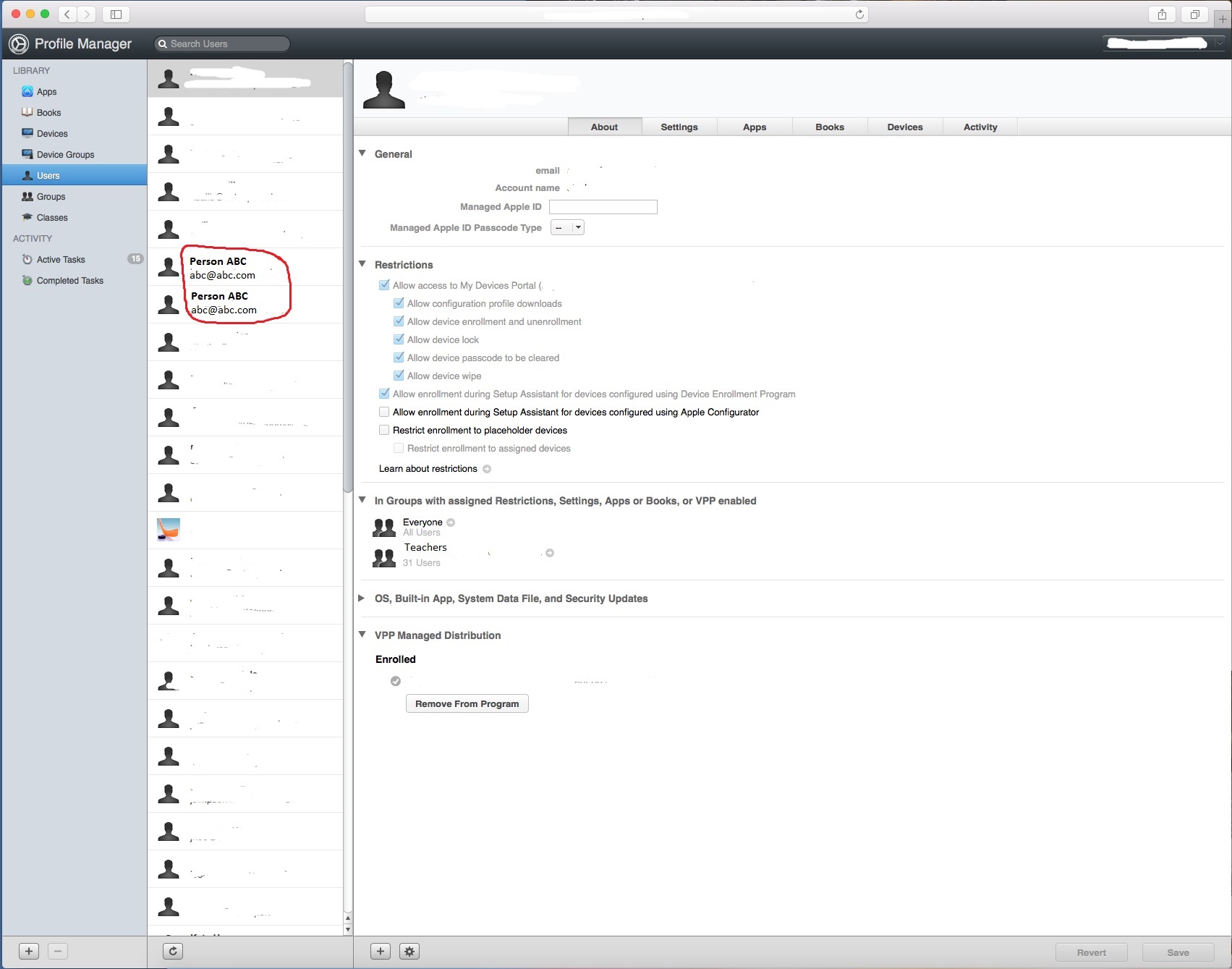1232x969 pixels.
Task: Collapse the General section
Action: (362, 153)
